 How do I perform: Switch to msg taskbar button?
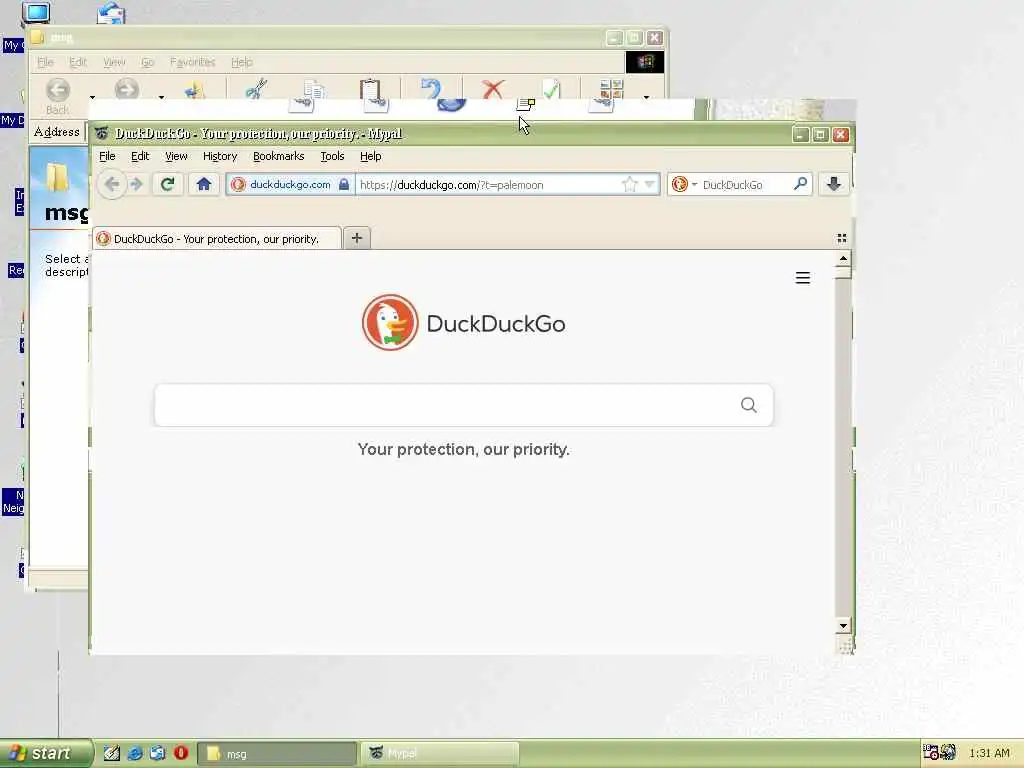(x=277, y=754)
